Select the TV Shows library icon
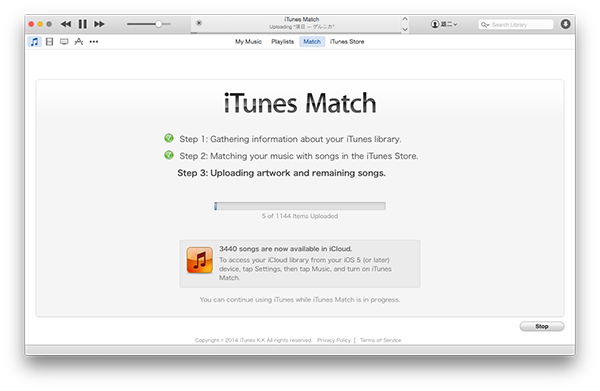The height and width of the screenshot is (391, 600). pos(64,42)
